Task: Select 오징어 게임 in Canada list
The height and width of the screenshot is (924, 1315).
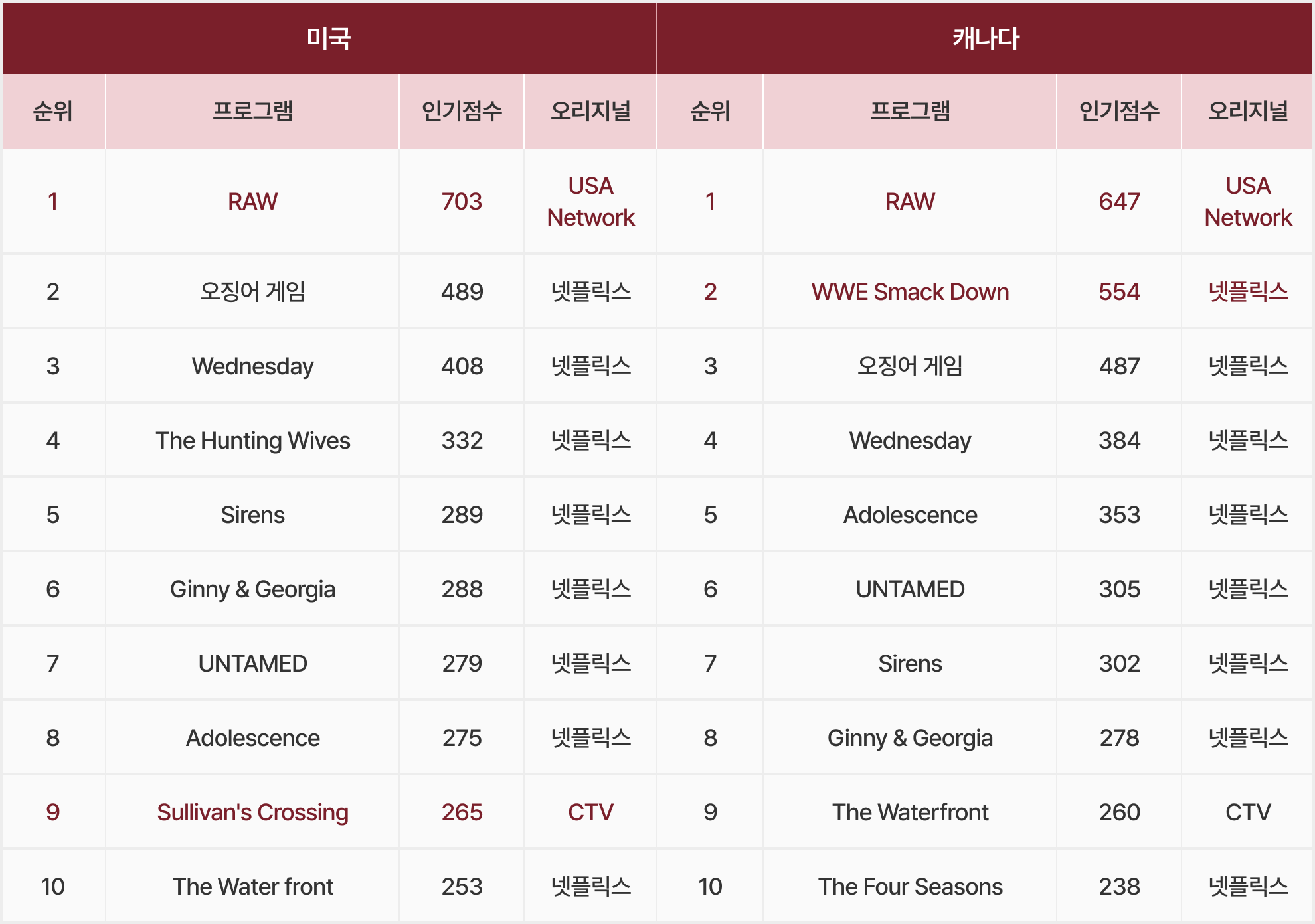Action: click(x=910, y=366)
